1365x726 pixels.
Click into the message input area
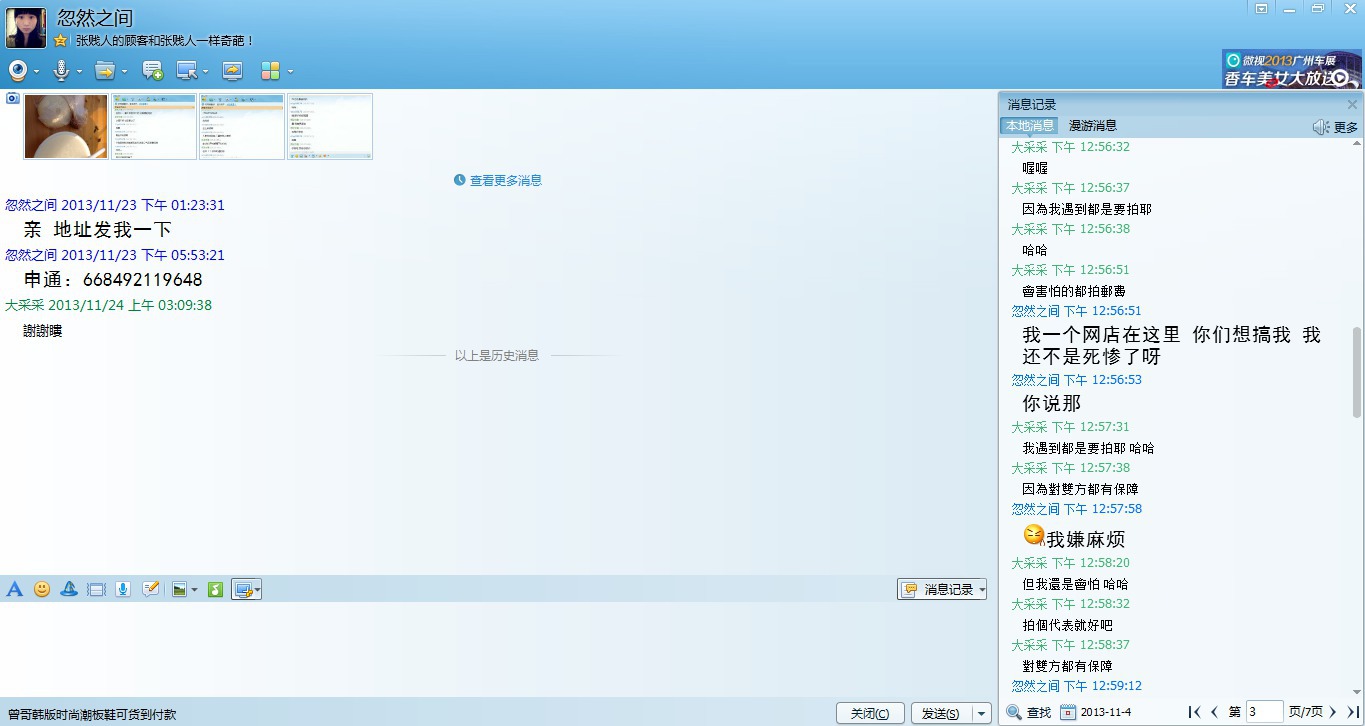point(495,648)
